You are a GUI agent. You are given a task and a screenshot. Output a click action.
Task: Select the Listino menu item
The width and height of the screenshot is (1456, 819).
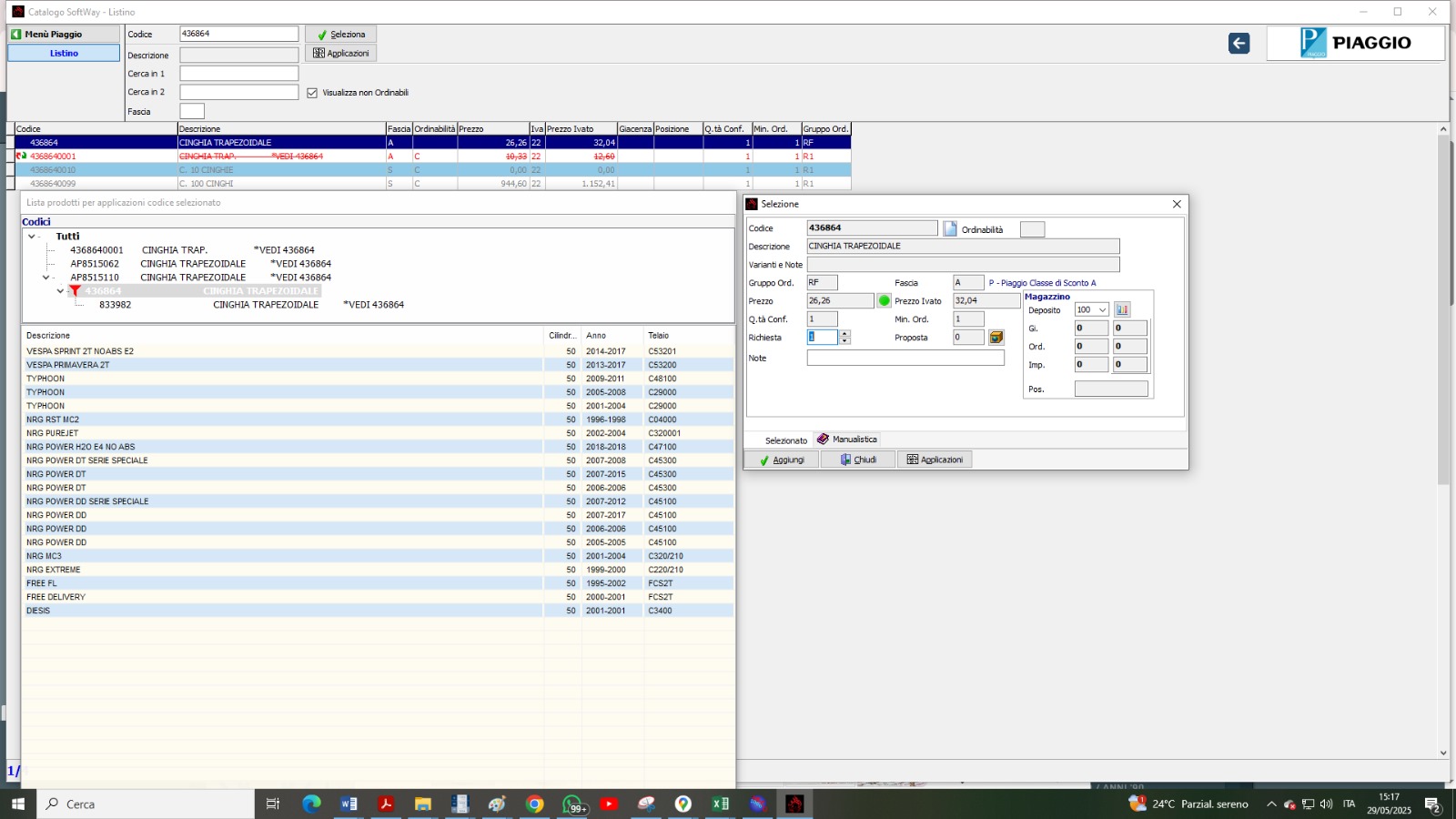coord(64,54)
